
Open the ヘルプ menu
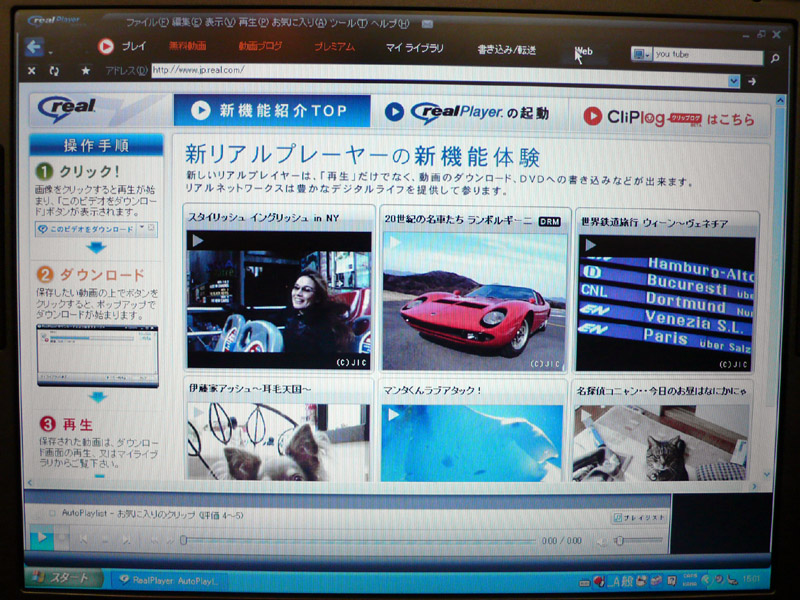(389, 23)
